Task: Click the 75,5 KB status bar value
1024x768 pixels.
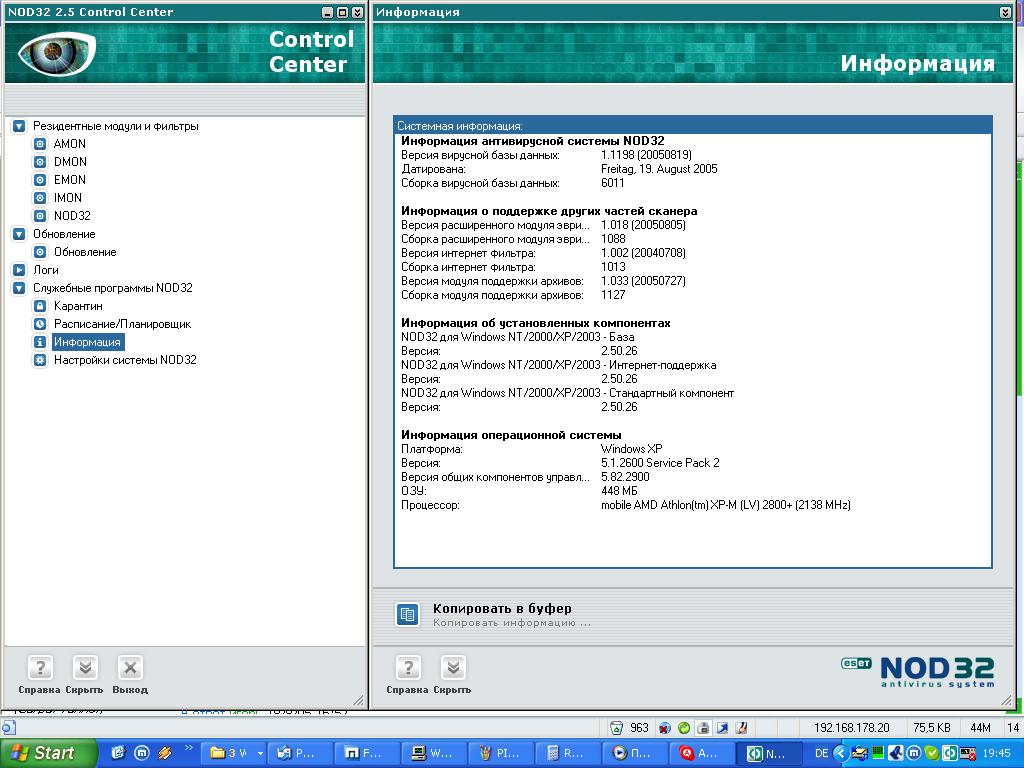Action: click(x=932, y=728)
